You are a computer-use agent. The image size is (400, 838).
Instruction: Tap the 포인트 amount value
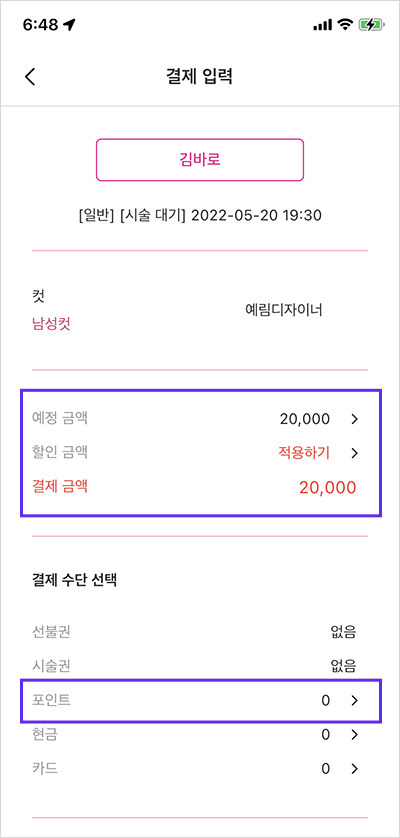click(326, 701)
